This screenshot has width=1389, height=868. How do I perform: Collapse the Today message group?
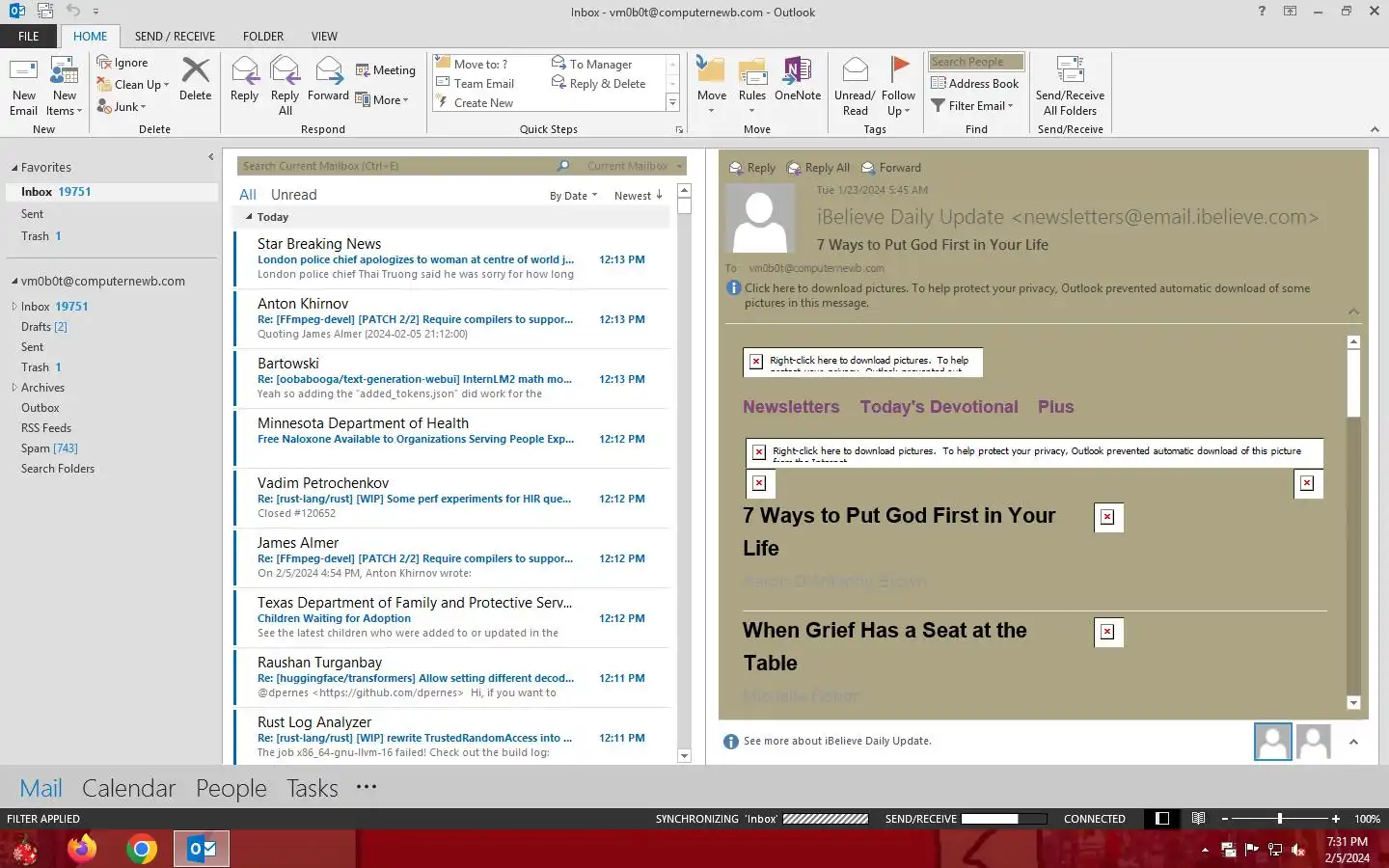click(249, 217)
